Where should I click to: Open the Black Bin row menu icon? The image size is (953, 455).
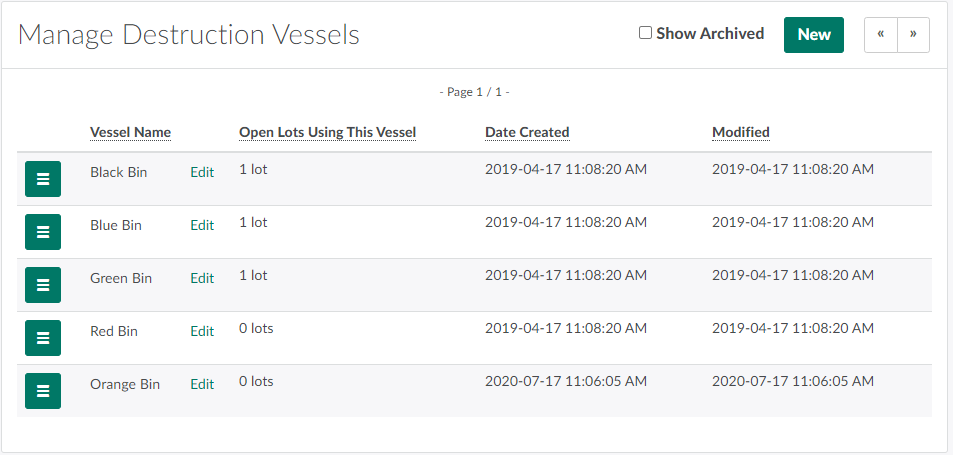pos(43,179)
